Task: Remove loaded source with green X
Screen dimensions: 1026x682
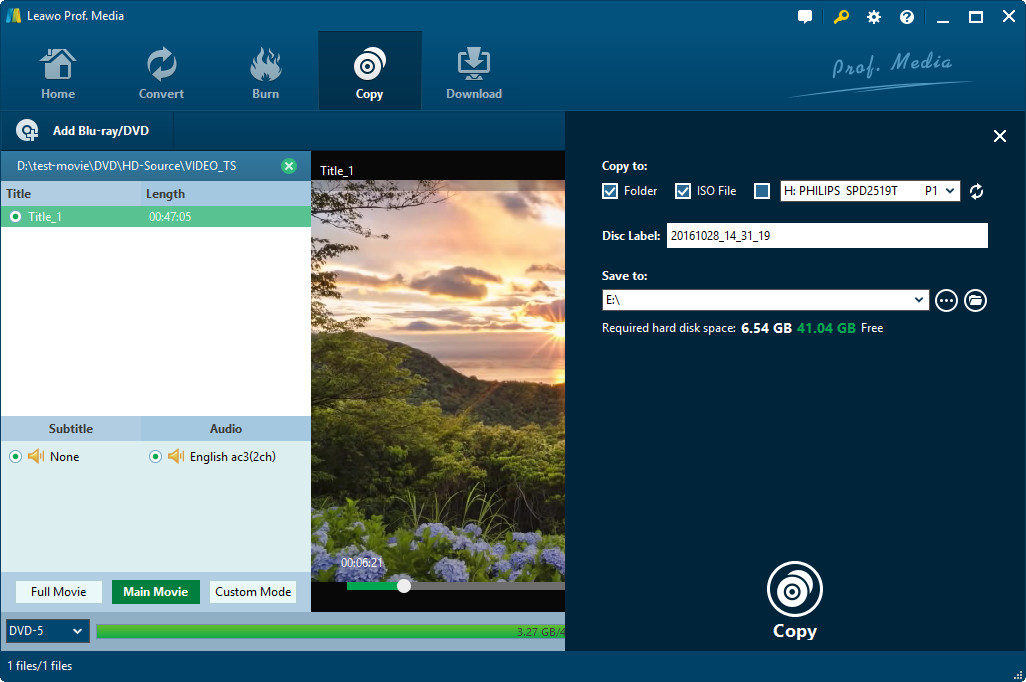Action: (x=289, y=166)
